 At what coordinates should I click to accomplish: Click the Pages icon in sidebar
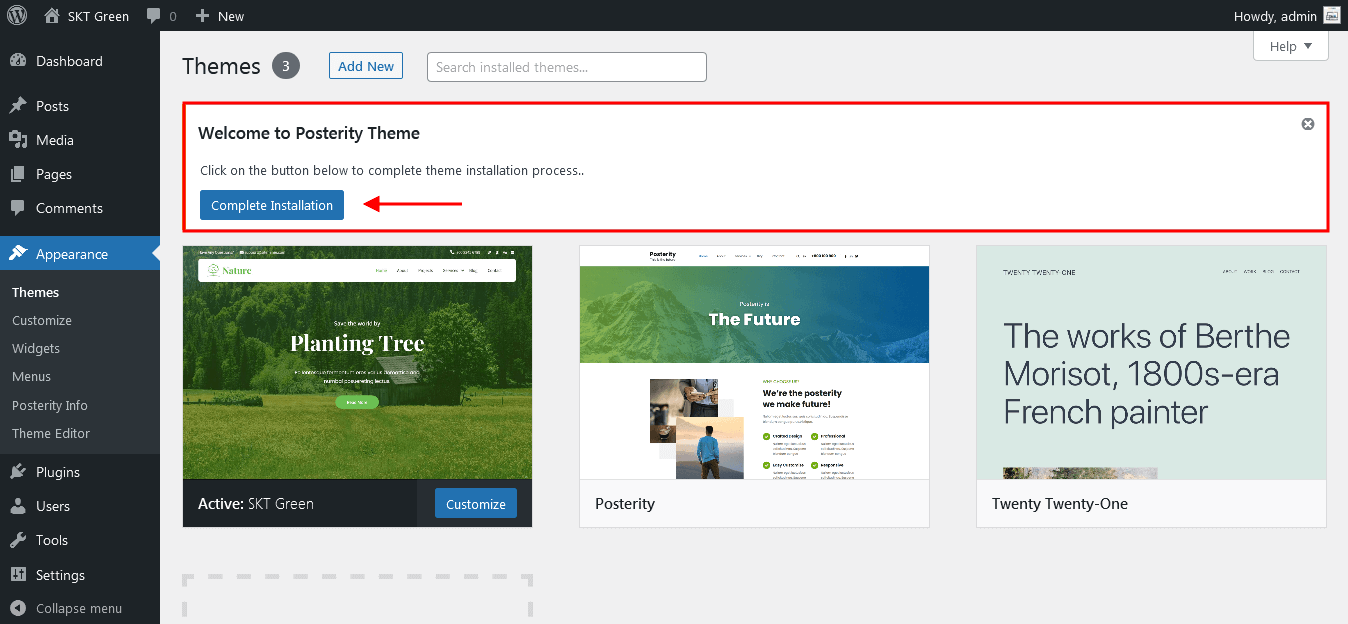[x=18, y=174]
